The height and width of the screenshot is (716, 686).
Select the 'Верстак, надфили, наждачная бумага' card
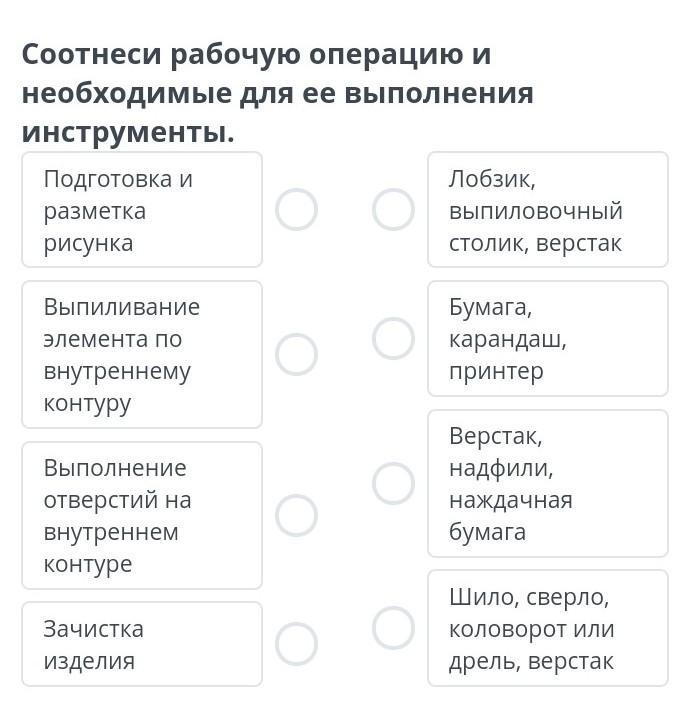(x=547, y=483)
